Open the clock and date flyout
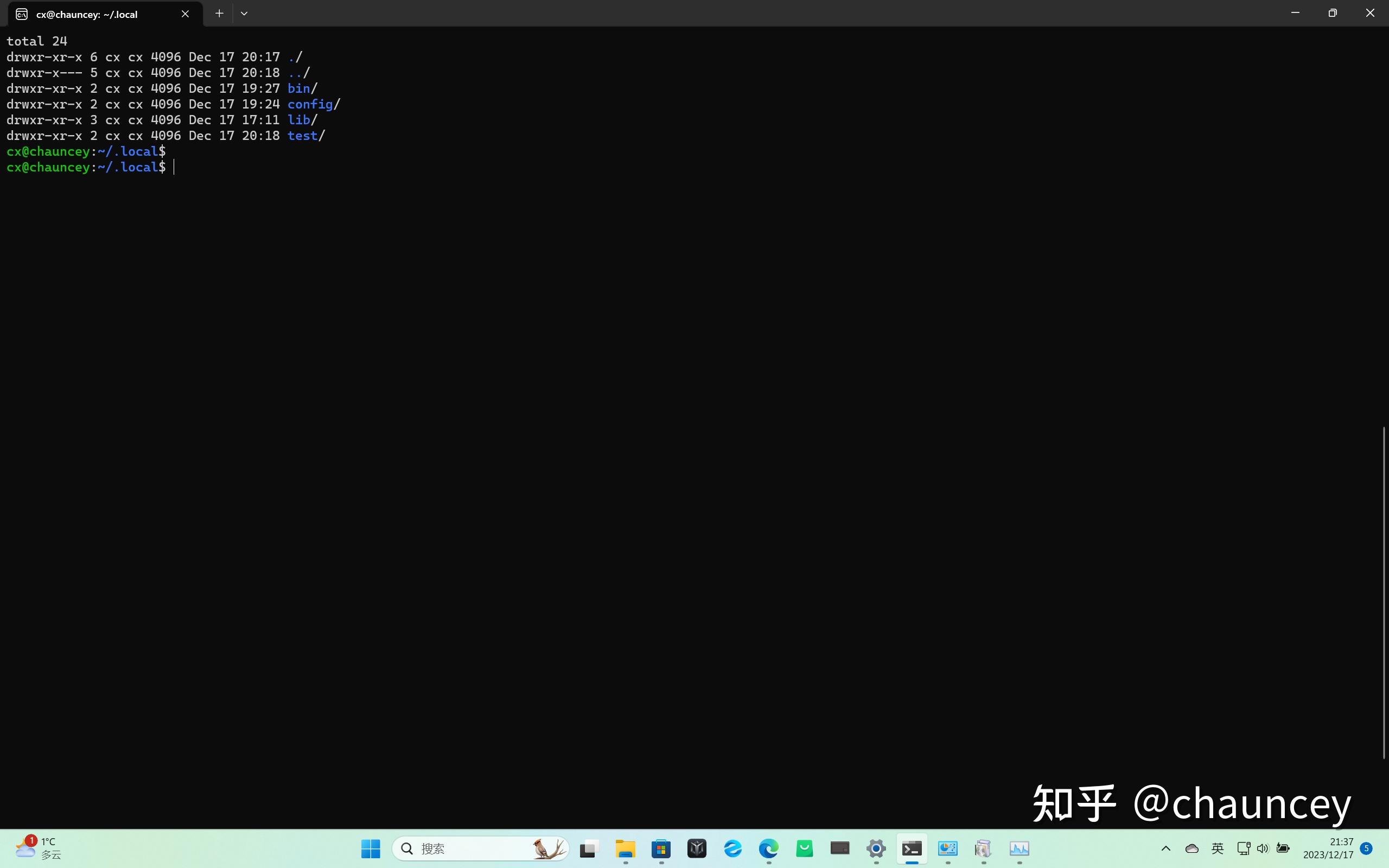This screenshot has width=1389, height=868. point(1328,848)
